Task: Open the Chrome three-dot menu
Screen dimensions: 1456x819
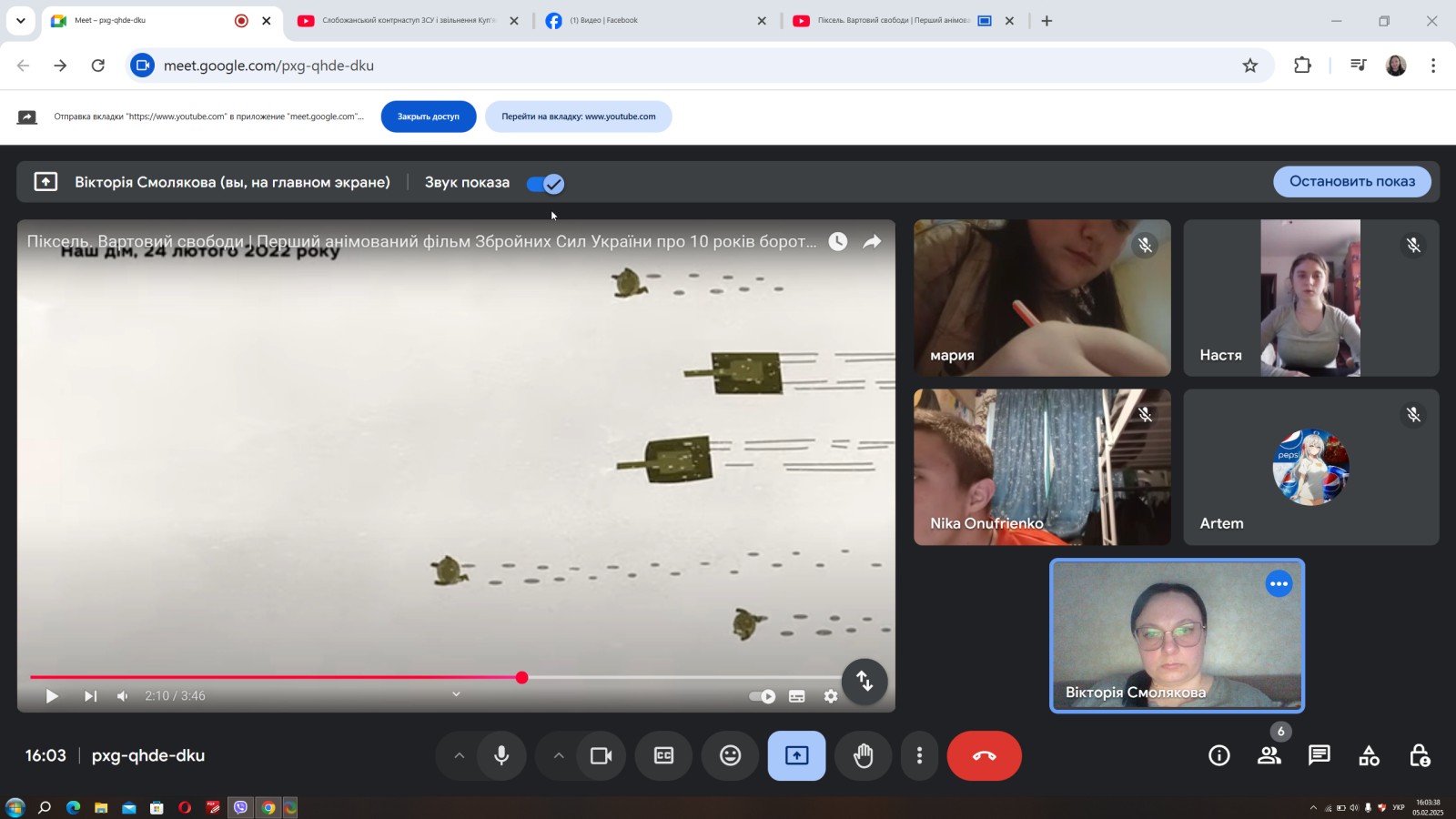Action: pyautogui.click(x=1433, y=66)
